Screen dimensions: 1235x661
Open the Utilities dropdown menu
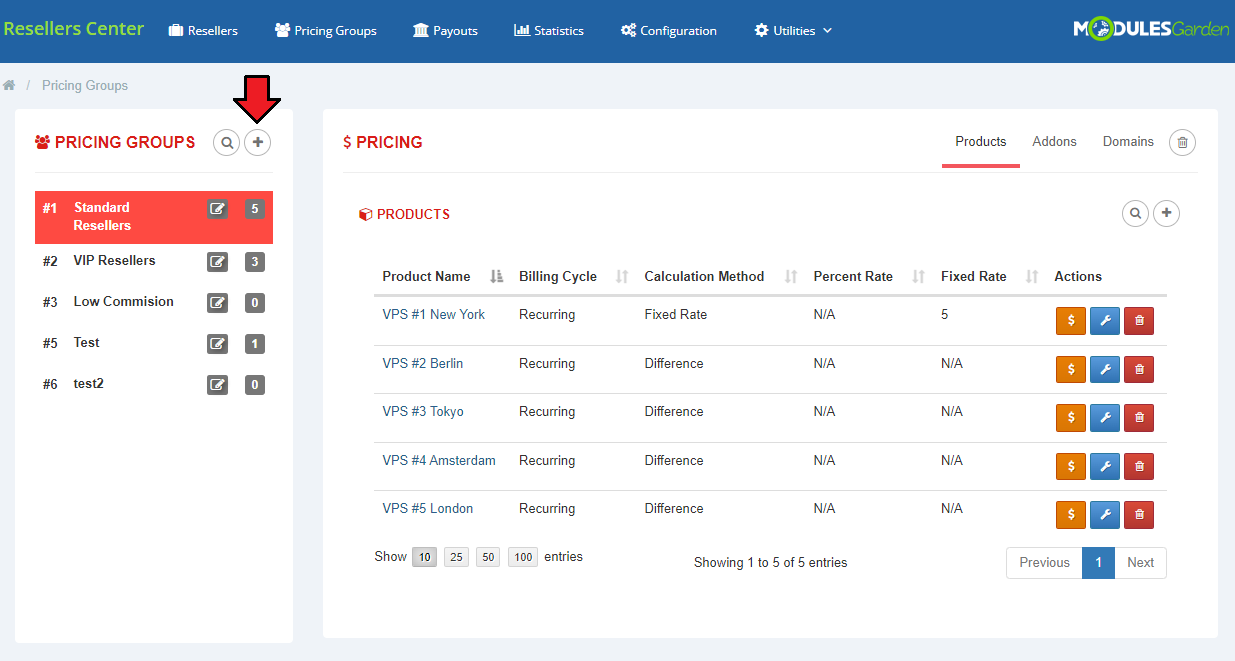pos(793,31)
